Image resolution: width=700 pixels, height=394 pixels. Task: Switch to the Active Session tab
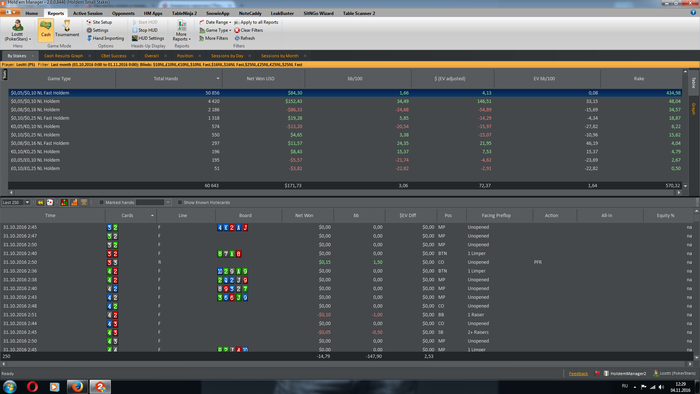coord(88,13)
